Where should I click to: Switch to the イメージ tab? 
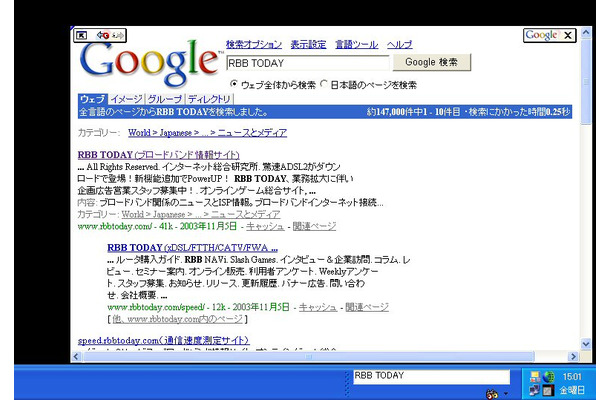point(126,99)
